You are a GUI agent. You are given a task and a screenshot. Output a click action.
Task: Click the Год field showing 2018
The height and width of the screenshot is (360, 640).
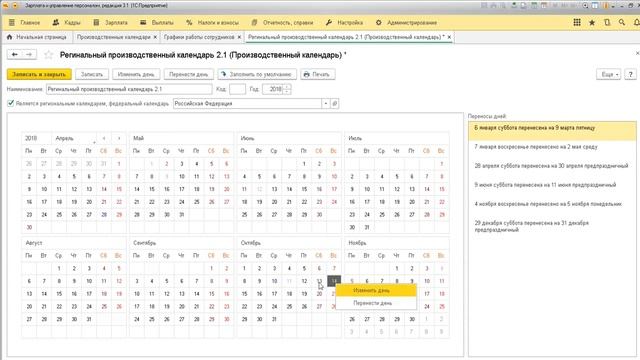[x=273, y=89]
